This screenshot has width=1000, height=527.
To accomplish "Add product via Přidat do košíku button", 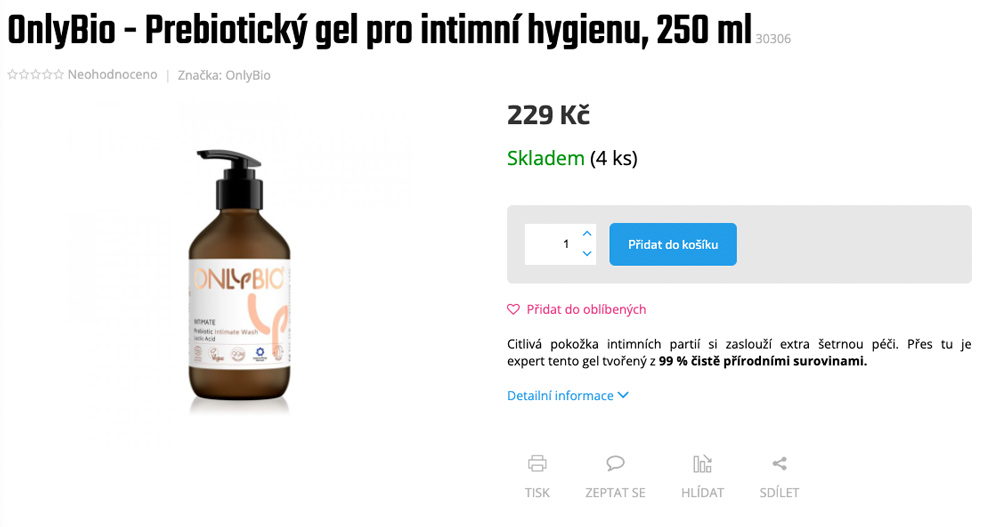I will pos(673,244).
